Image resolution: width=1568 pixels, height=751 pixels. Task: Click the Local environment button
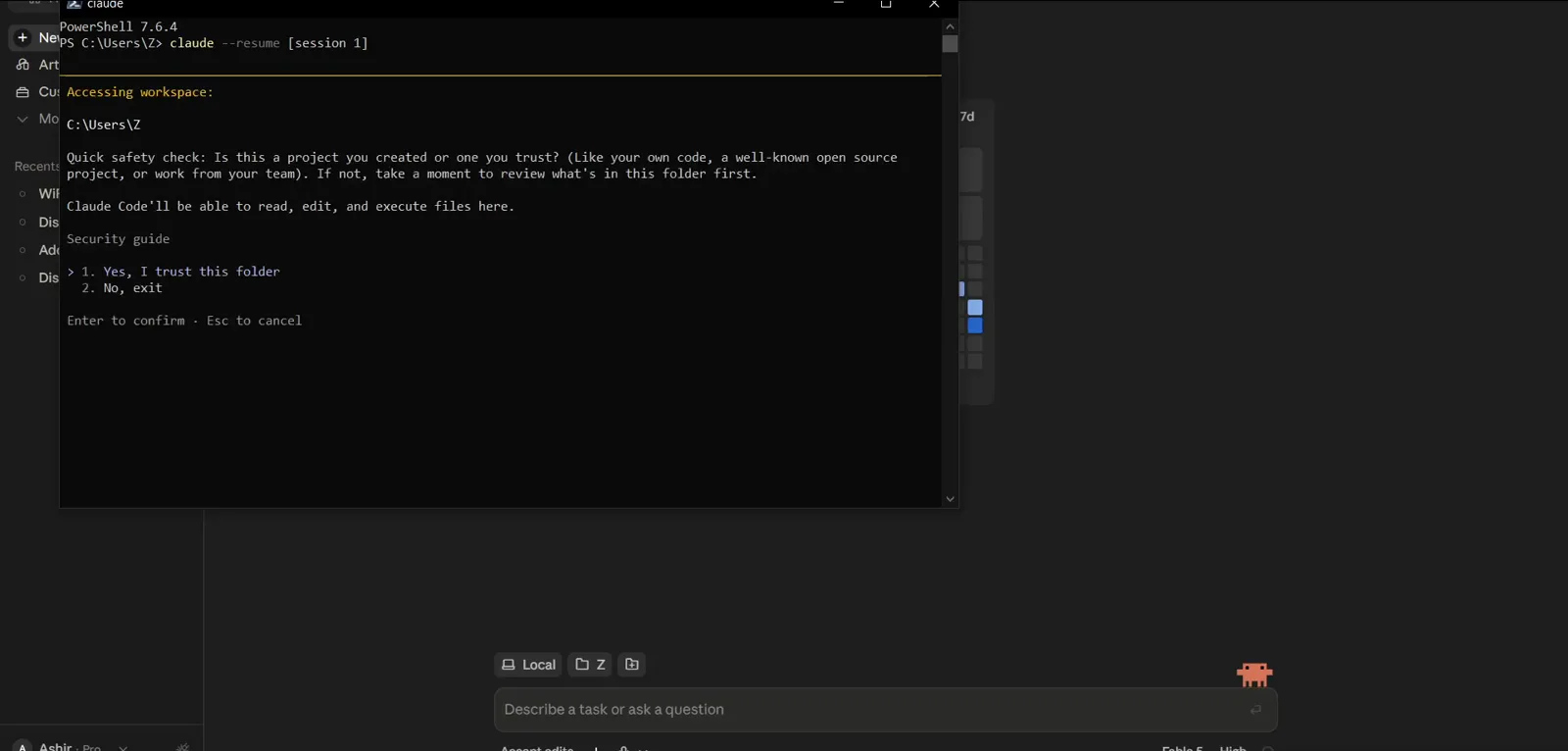click(528, 665)
